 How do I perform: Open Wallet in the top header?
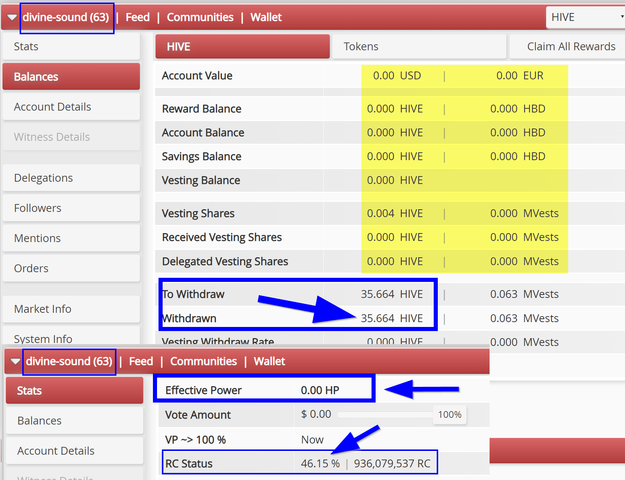[266, 17]
